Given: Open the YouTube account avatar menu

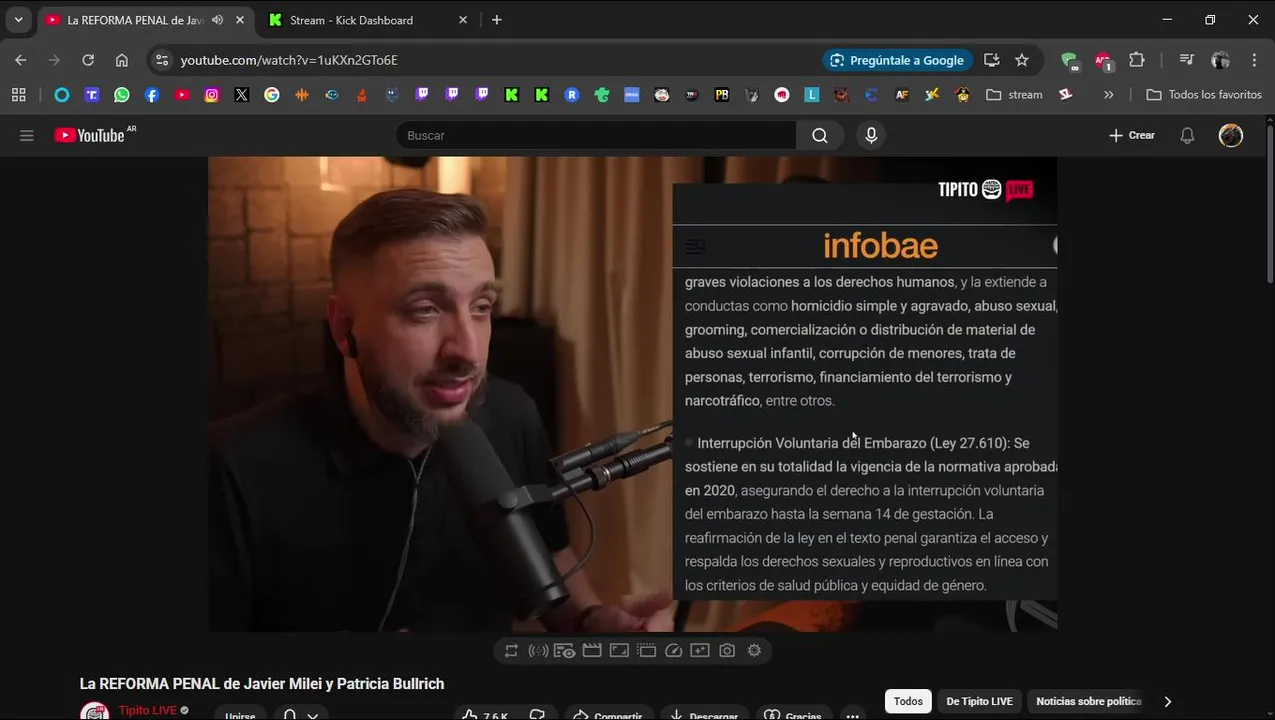Looking at the screenshot, I should [1231, 135].
